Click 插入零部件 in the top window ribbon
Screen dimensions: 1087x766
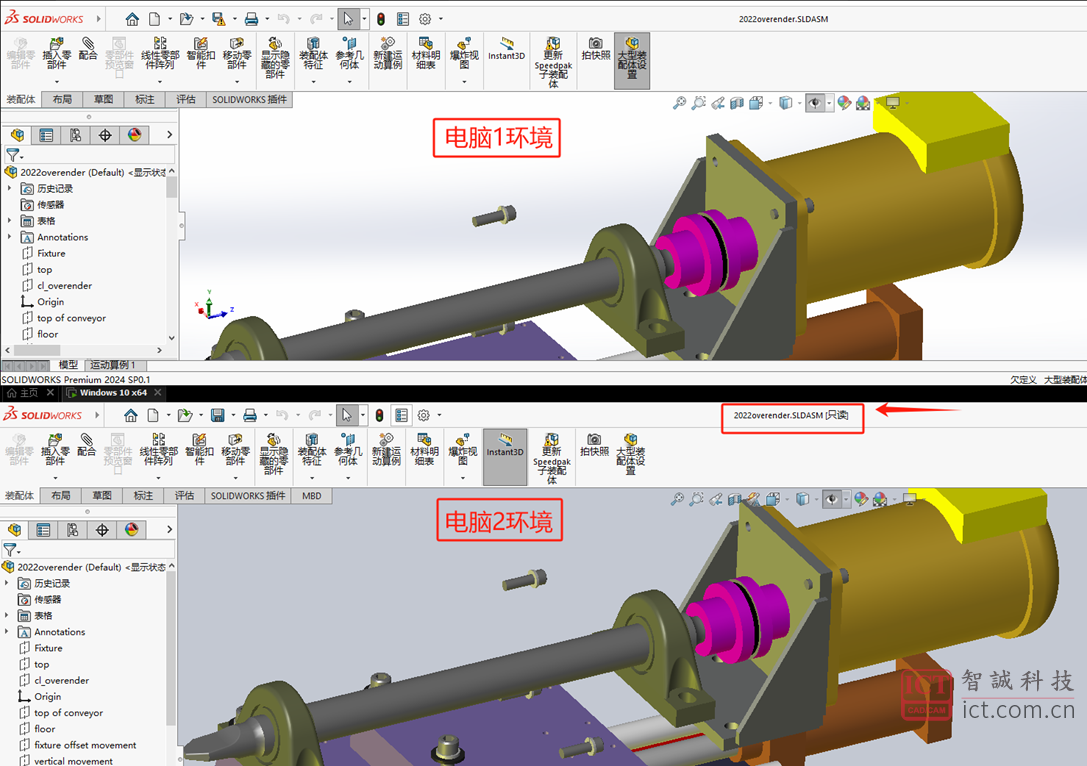(x=57, y=54)
